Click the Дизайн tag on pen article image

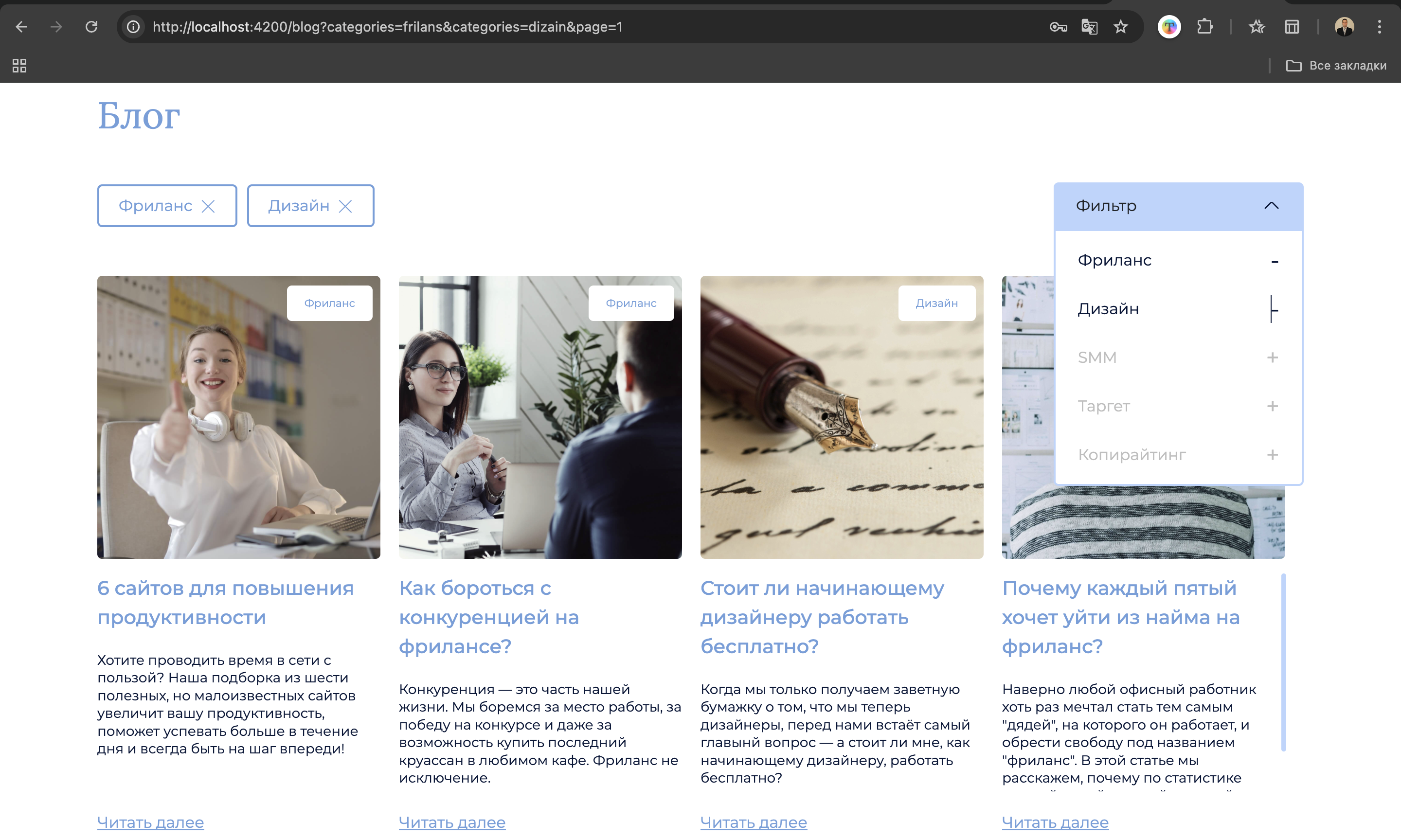point(937,304)
